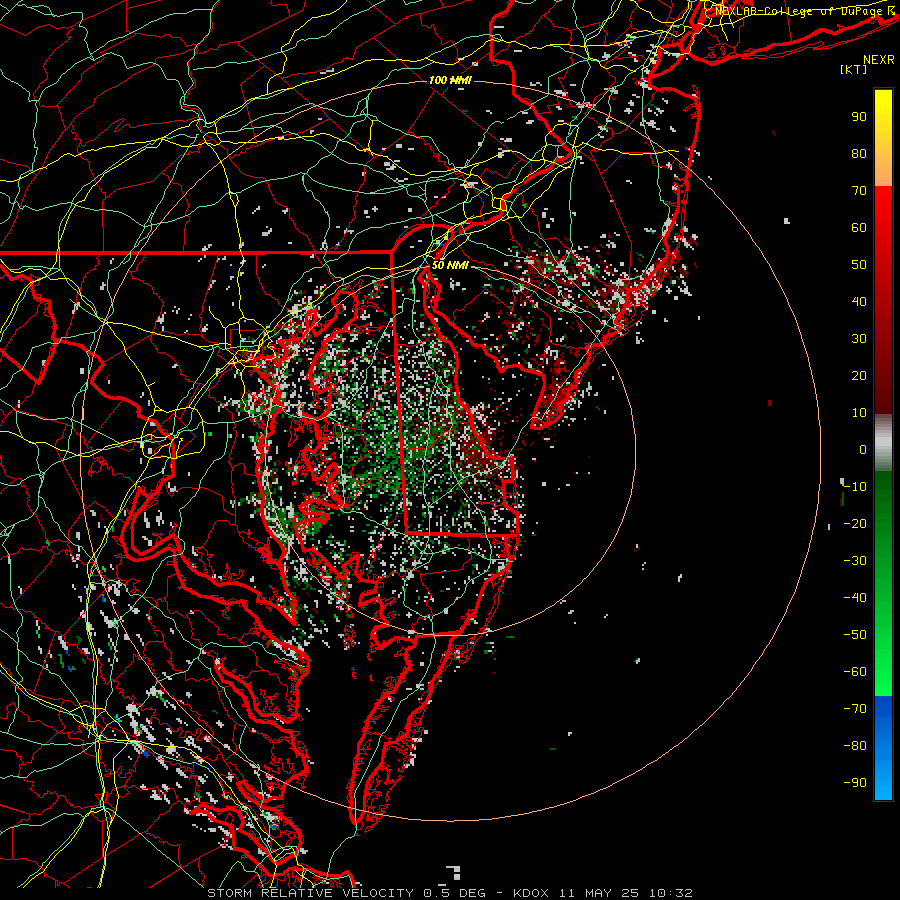Click the -50 value on the velocity scale
This screenshot has width=900, height=900.
tap(855, 635)
